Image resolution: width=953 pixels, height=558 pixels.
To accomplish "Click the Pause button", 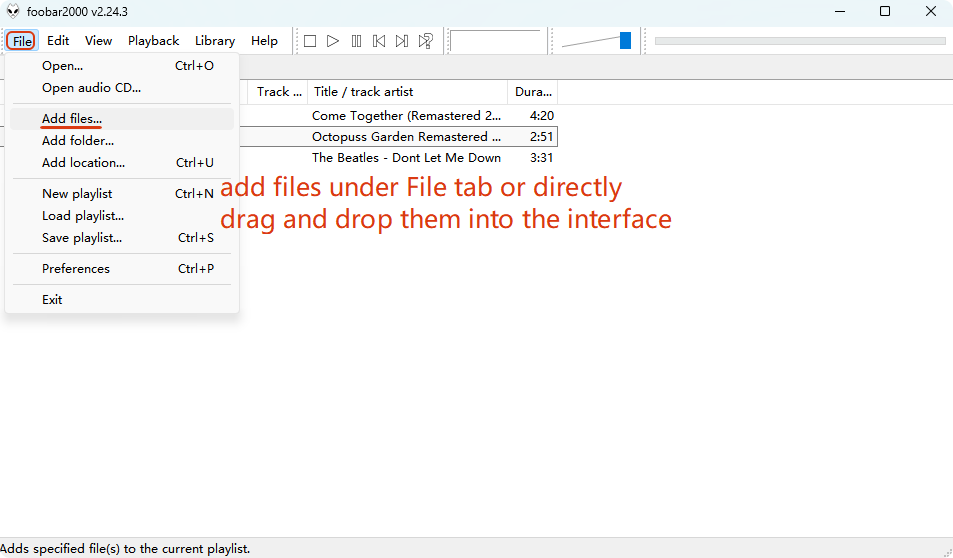I will point(356,41).
